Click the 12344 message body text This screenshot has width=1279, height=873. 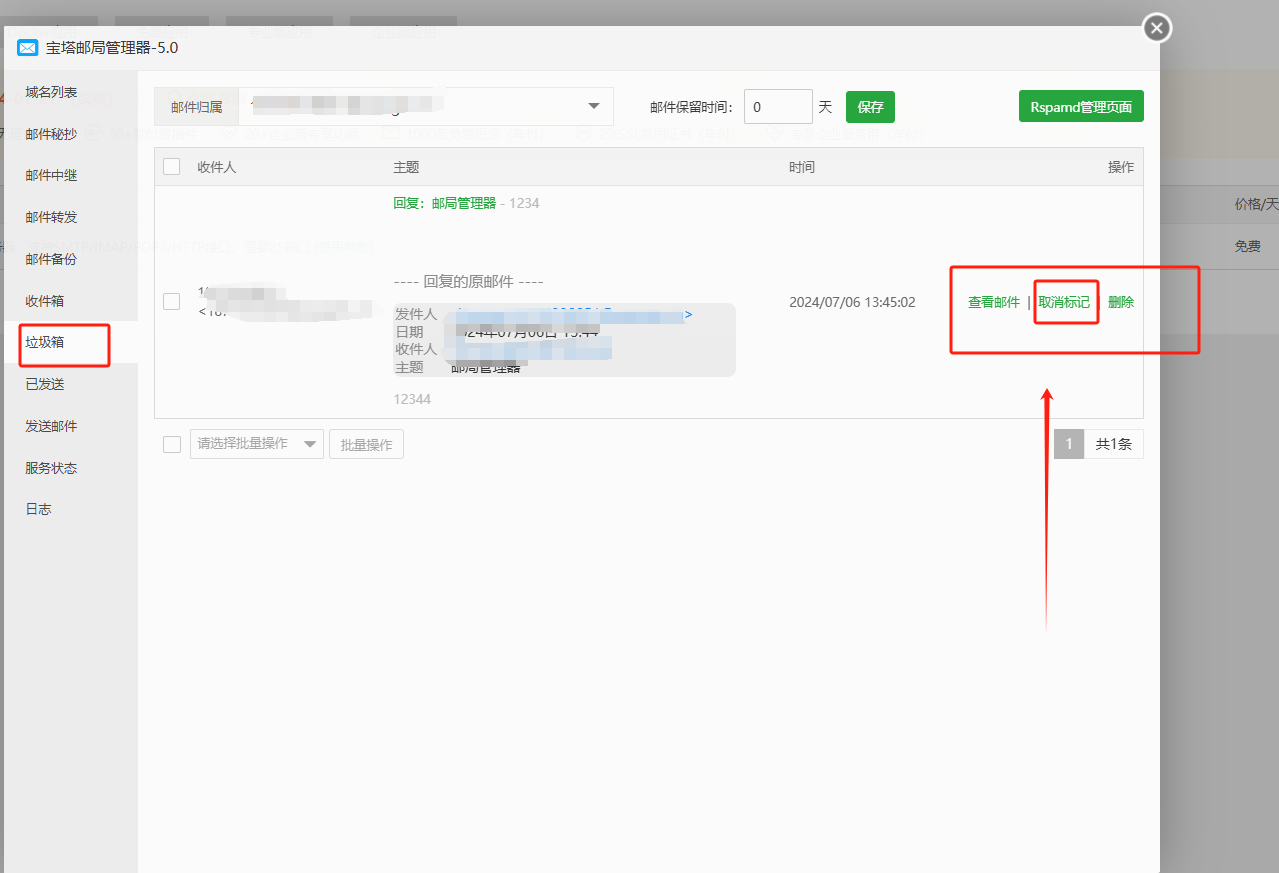click(x=411, y=399)
